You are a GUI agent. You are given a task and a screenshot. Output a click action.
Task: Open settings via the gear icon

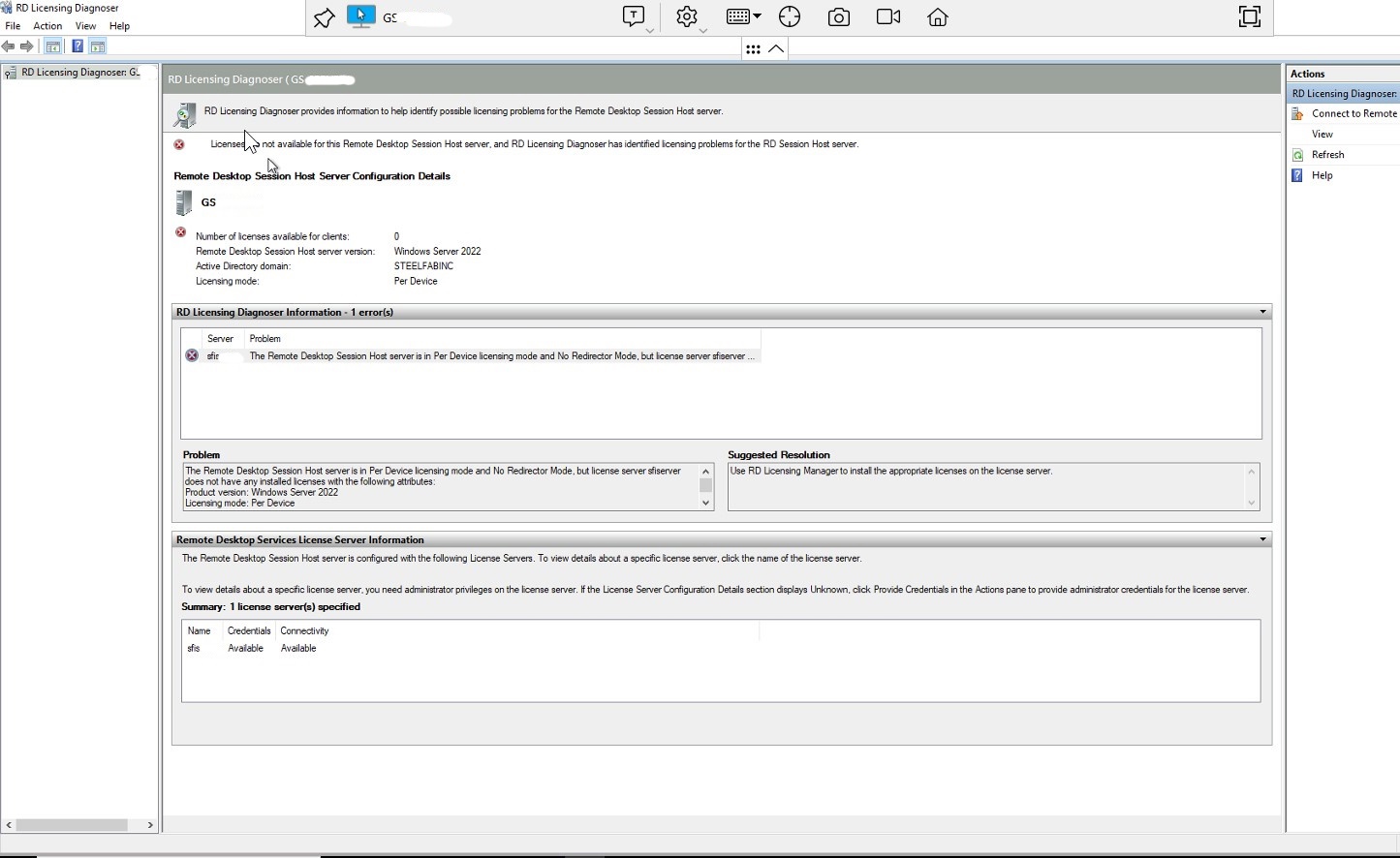(x=687, y=16)
